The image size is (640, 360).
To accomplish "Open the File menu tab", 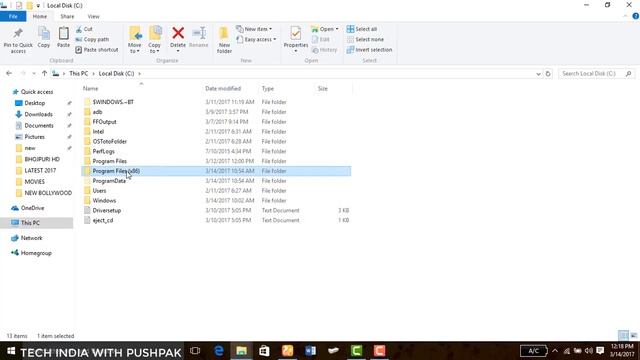I will coord(13,16).
